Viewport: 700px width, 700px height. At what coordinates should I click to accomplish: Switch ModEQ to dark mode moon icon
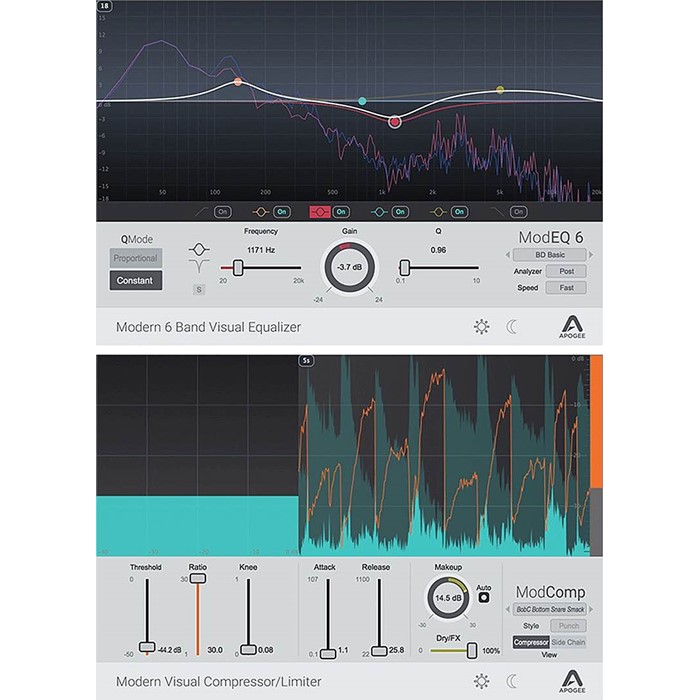[x=512, y=326]
